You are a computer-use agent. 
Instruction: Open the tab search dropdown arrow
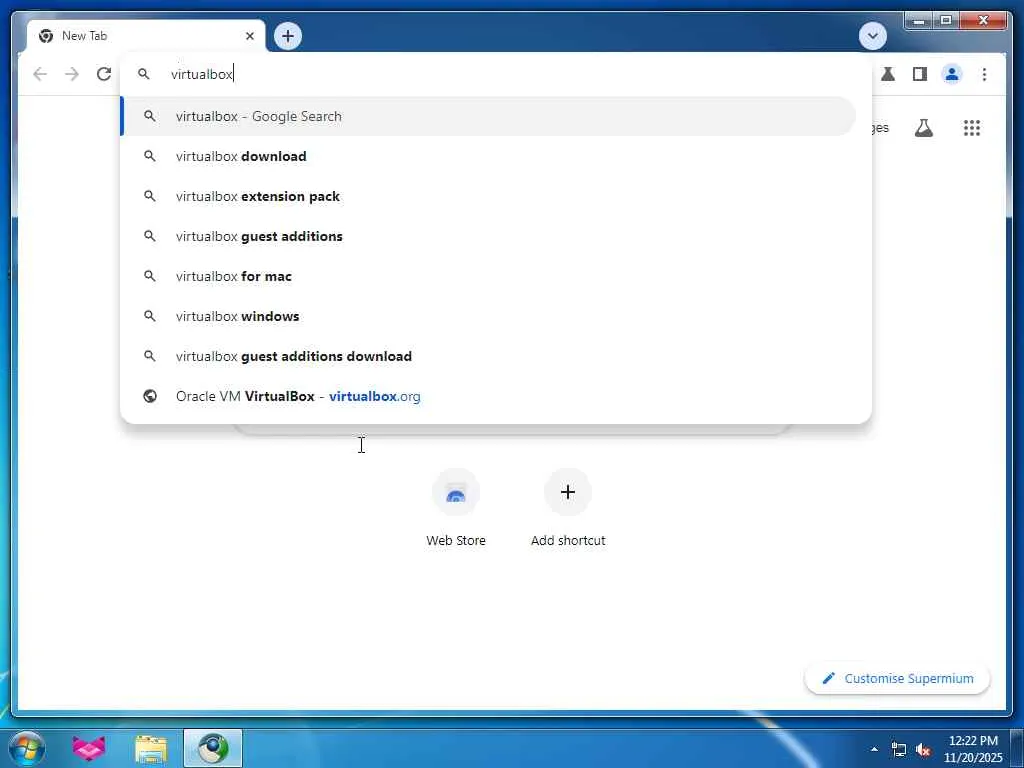click(872, 36)
